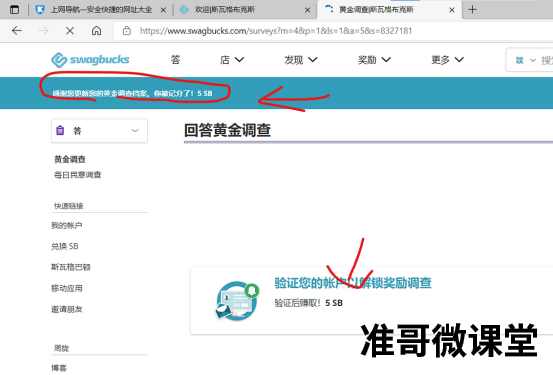
Task: Click the 验证后赚取! 5 SB text
Action: 309,303
